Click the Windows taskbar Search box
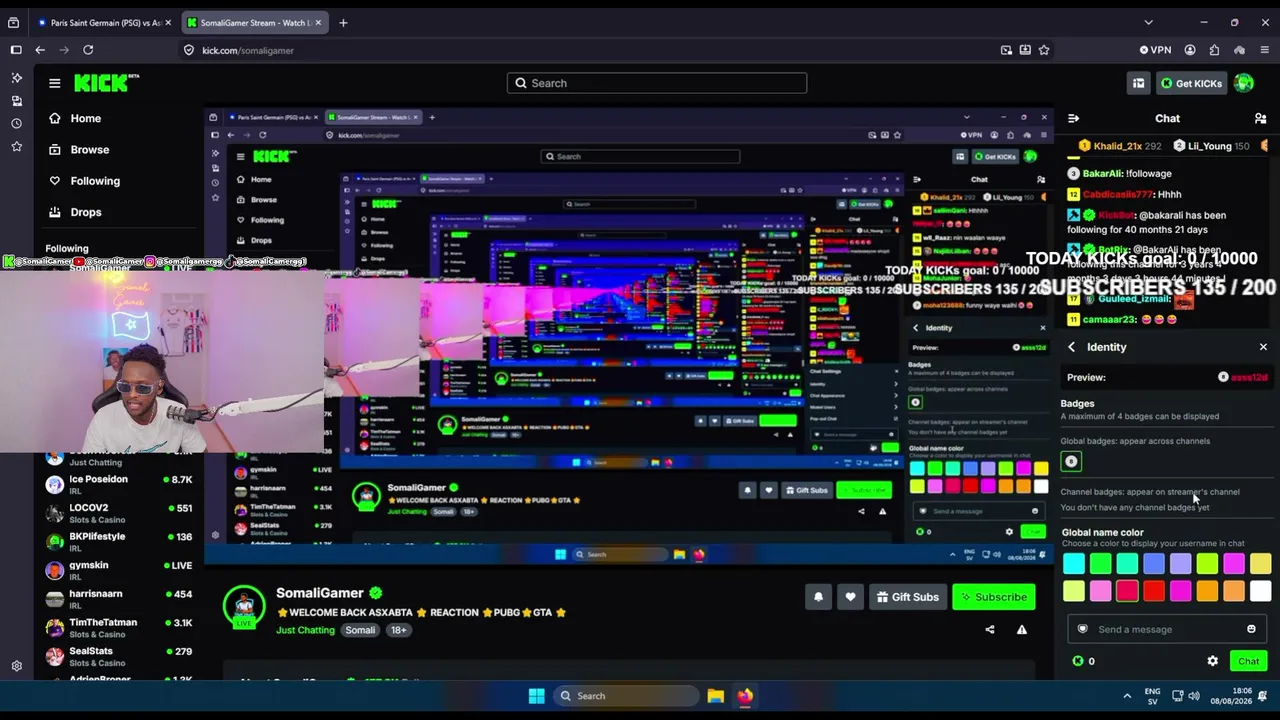Screen dimensions: 1280x720 coord(626,696)
